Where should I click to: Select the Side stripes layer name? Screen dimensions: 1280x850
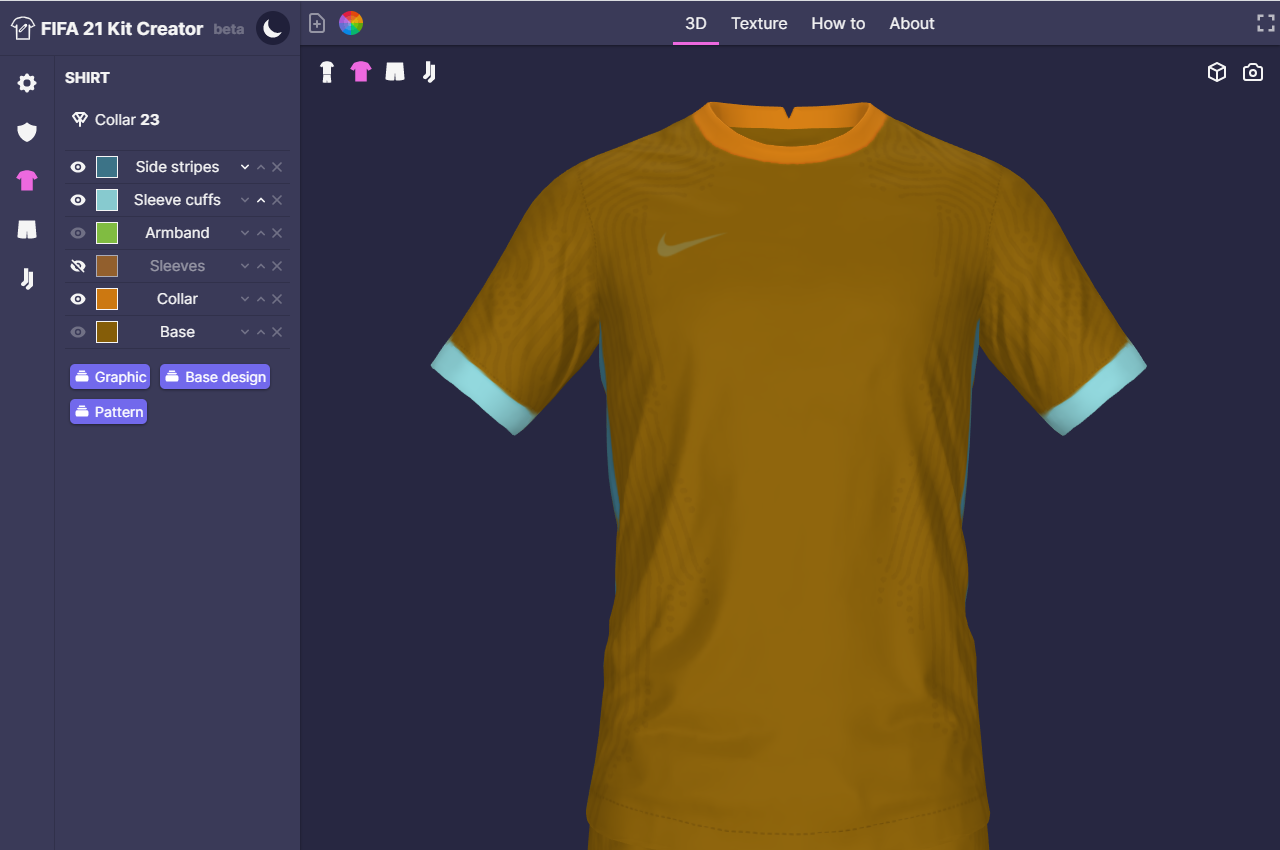[177, 167]
